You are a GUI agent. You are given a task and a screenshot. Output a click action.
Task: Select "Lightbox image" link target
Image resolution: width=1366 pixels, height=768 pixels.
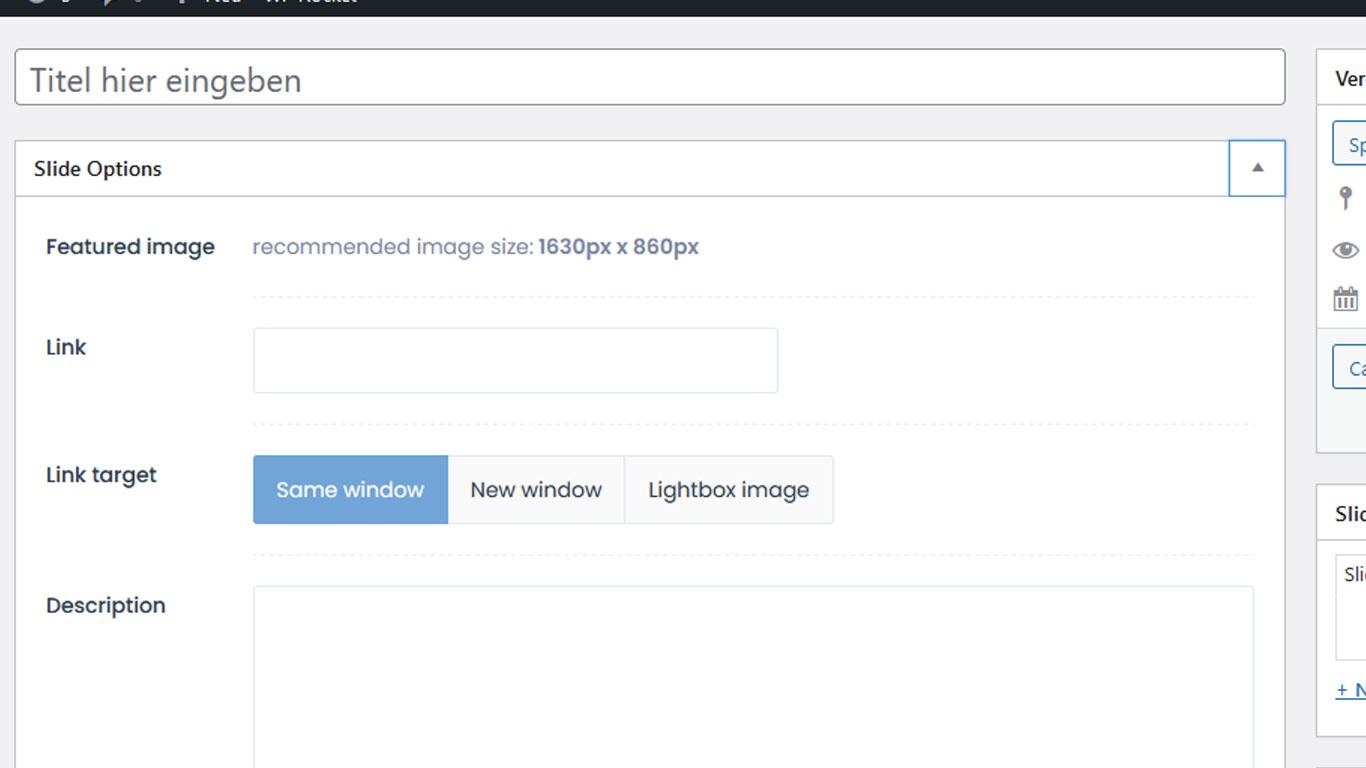[729, 490]
